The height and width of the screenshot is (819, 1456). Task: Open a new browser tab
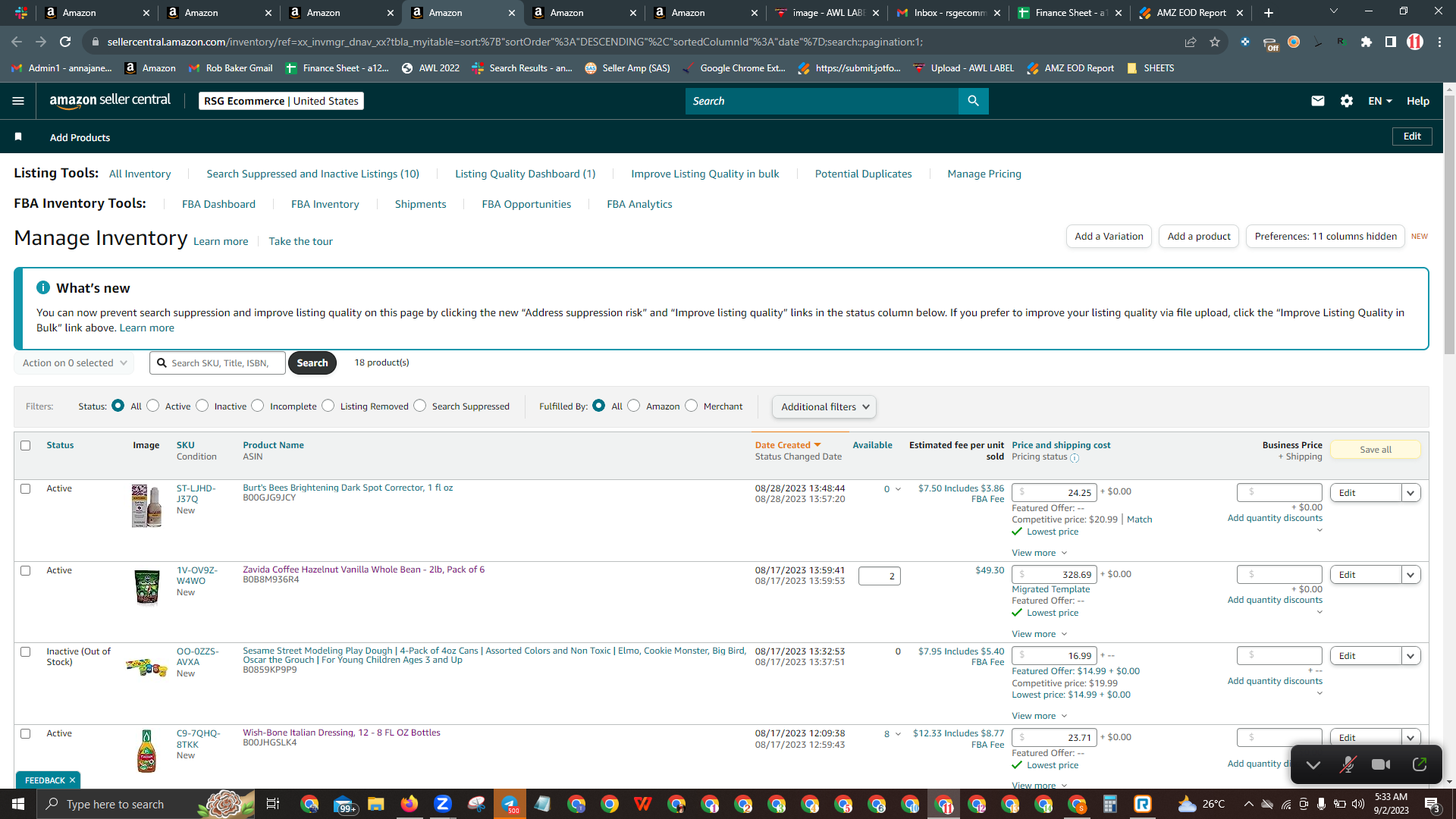pyautogui.click(x=1269, y=13)
